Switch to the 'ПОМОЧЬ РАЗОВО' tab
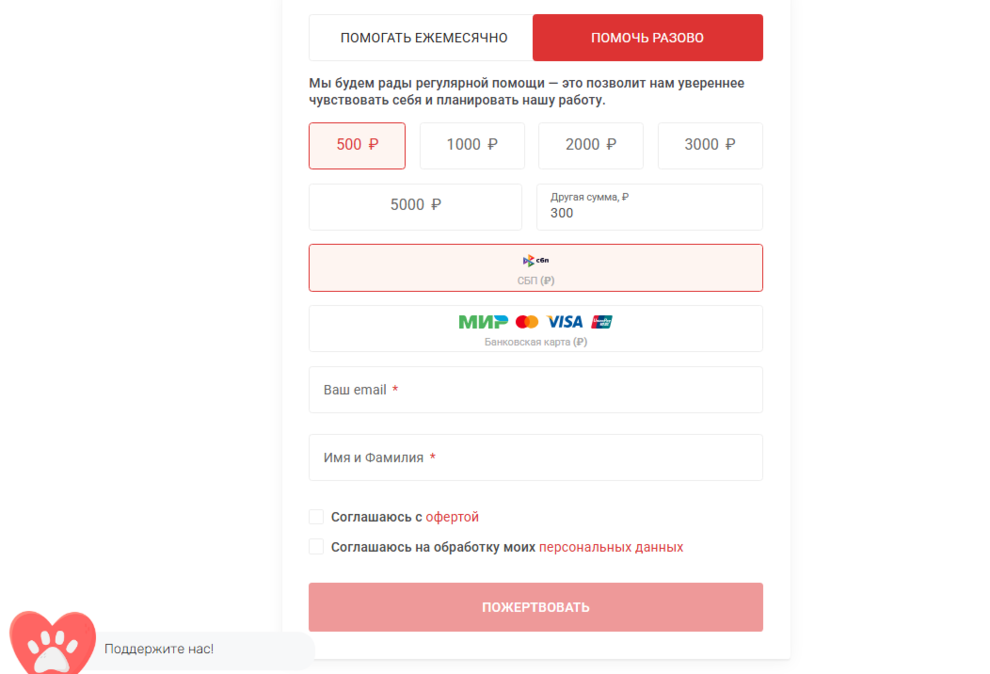The width and height of the screenshot is (990, 674). [647, 37]
